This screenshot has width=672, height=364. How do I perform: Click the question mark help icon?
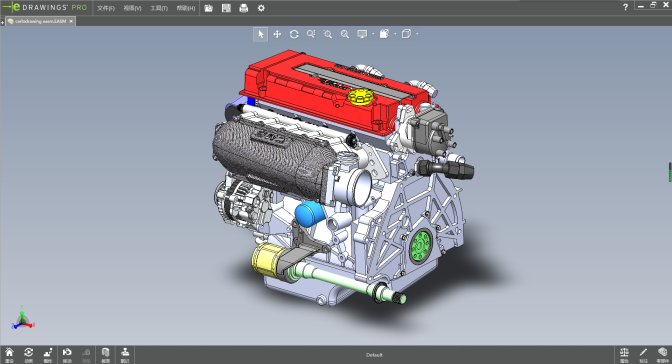tap(625, 7)
